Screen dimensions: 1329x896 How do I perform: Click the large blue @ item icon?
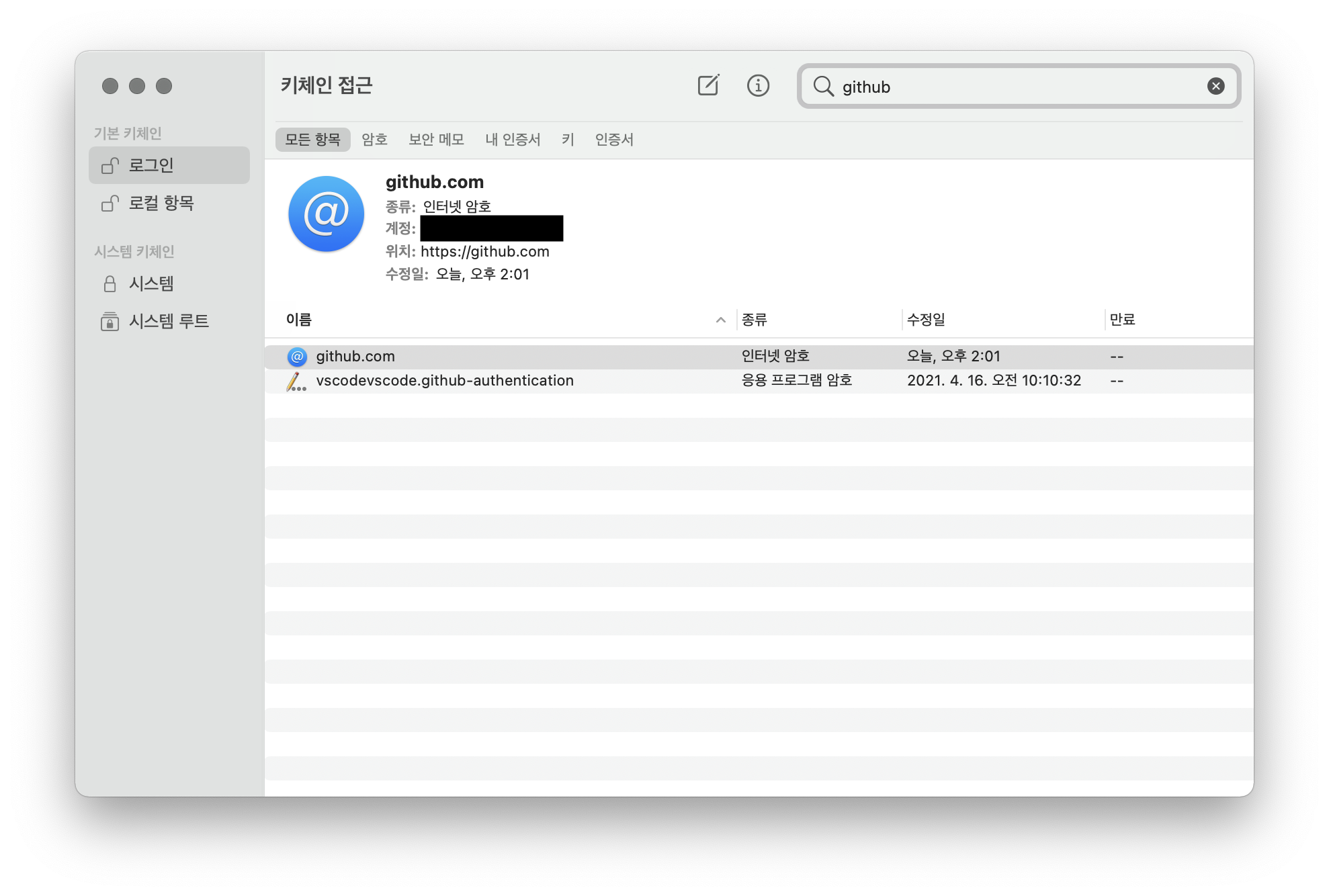point(327,214)
